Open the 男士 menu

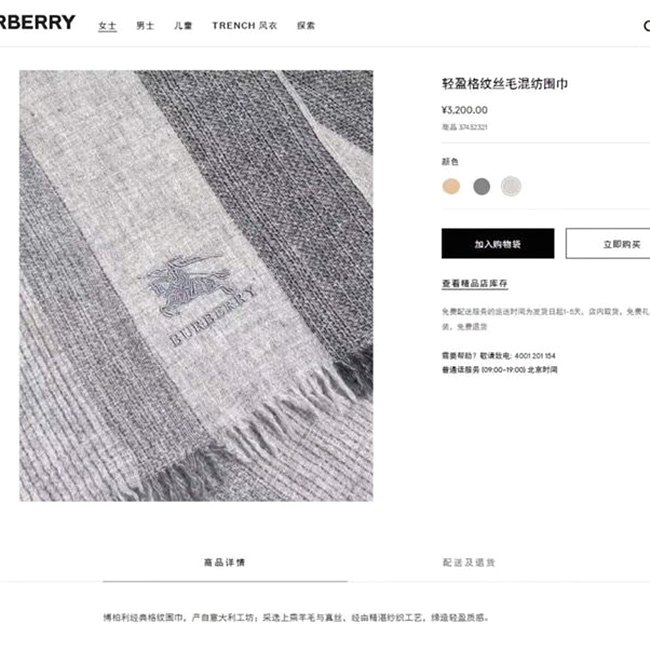pyautogui.click(x=145, y=26)
